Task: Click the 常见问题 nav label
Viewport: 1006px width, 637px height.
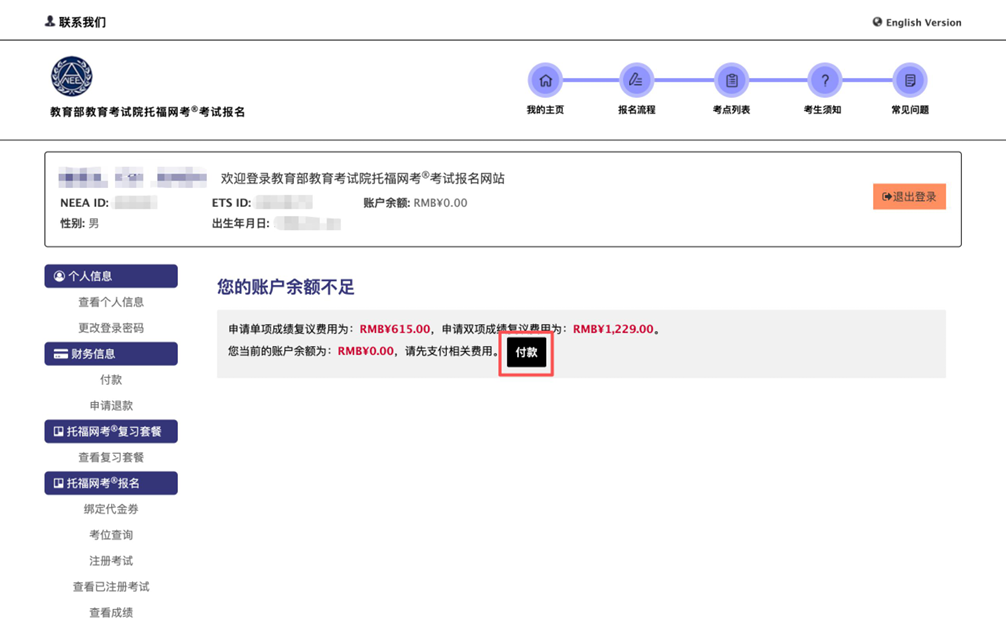Action: click(x=910, y=110)
